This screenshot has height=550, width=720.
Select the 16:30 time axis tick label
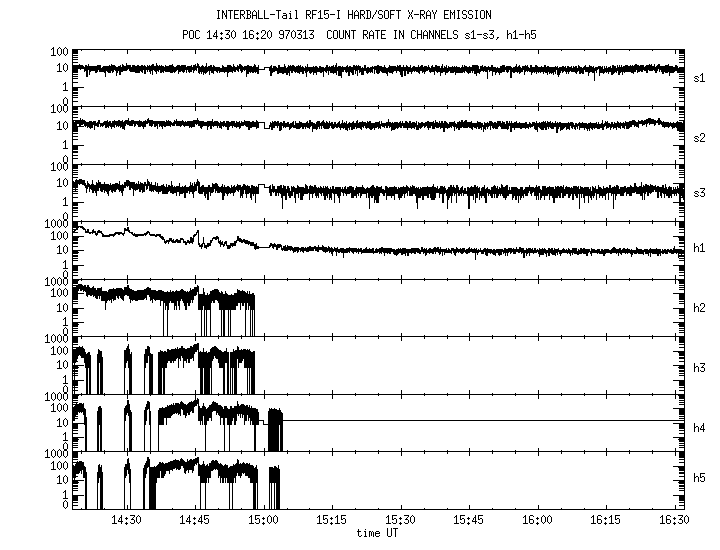[x=676, y=522]
